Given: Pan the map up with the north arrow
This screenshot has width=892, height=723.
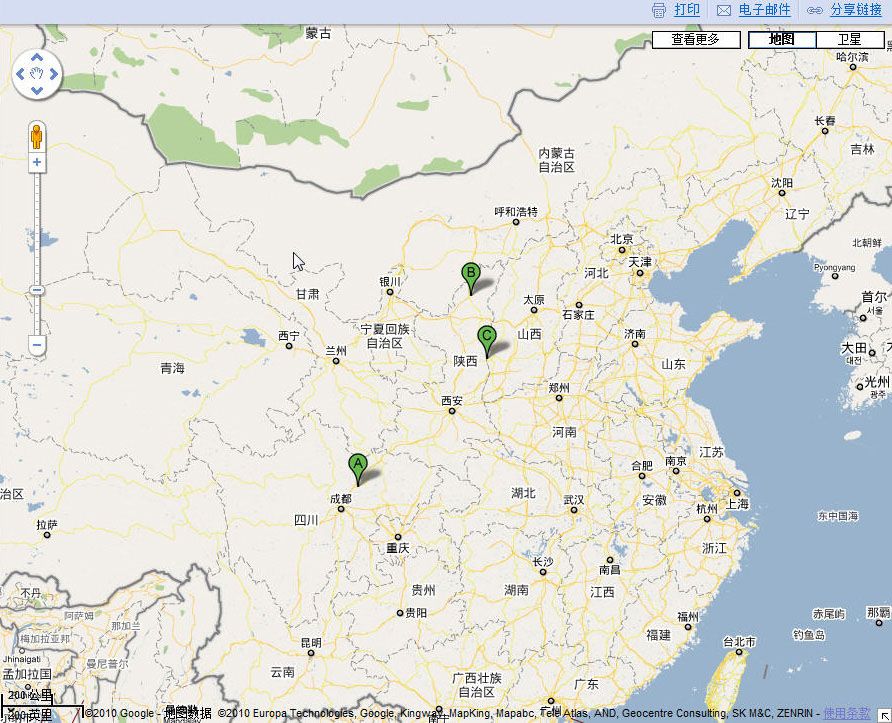Looking at the screenshot, I should point(37,57).
